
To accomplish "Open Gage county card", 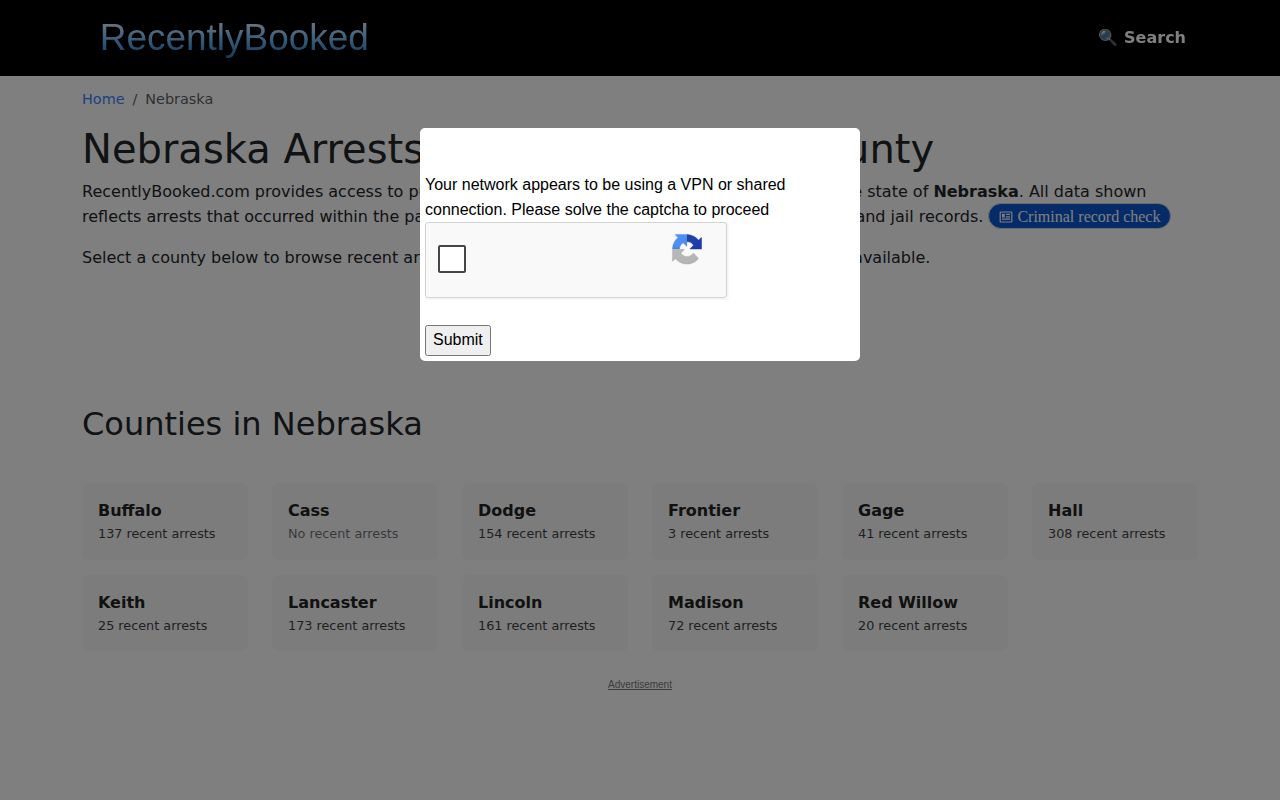I will tap(925, 521).
